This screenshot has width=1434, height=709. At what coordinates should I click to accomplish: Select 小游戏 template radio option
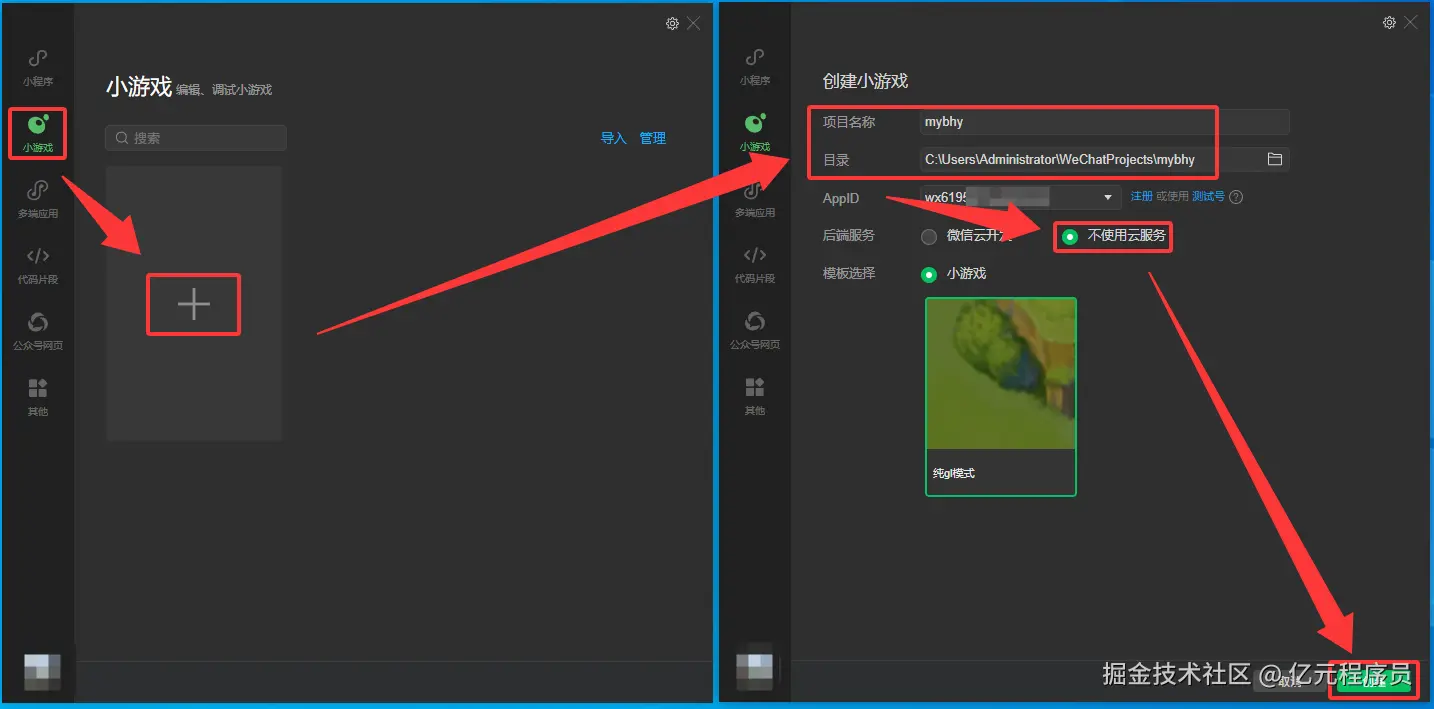pyautogui.click(x=954, y=273)
